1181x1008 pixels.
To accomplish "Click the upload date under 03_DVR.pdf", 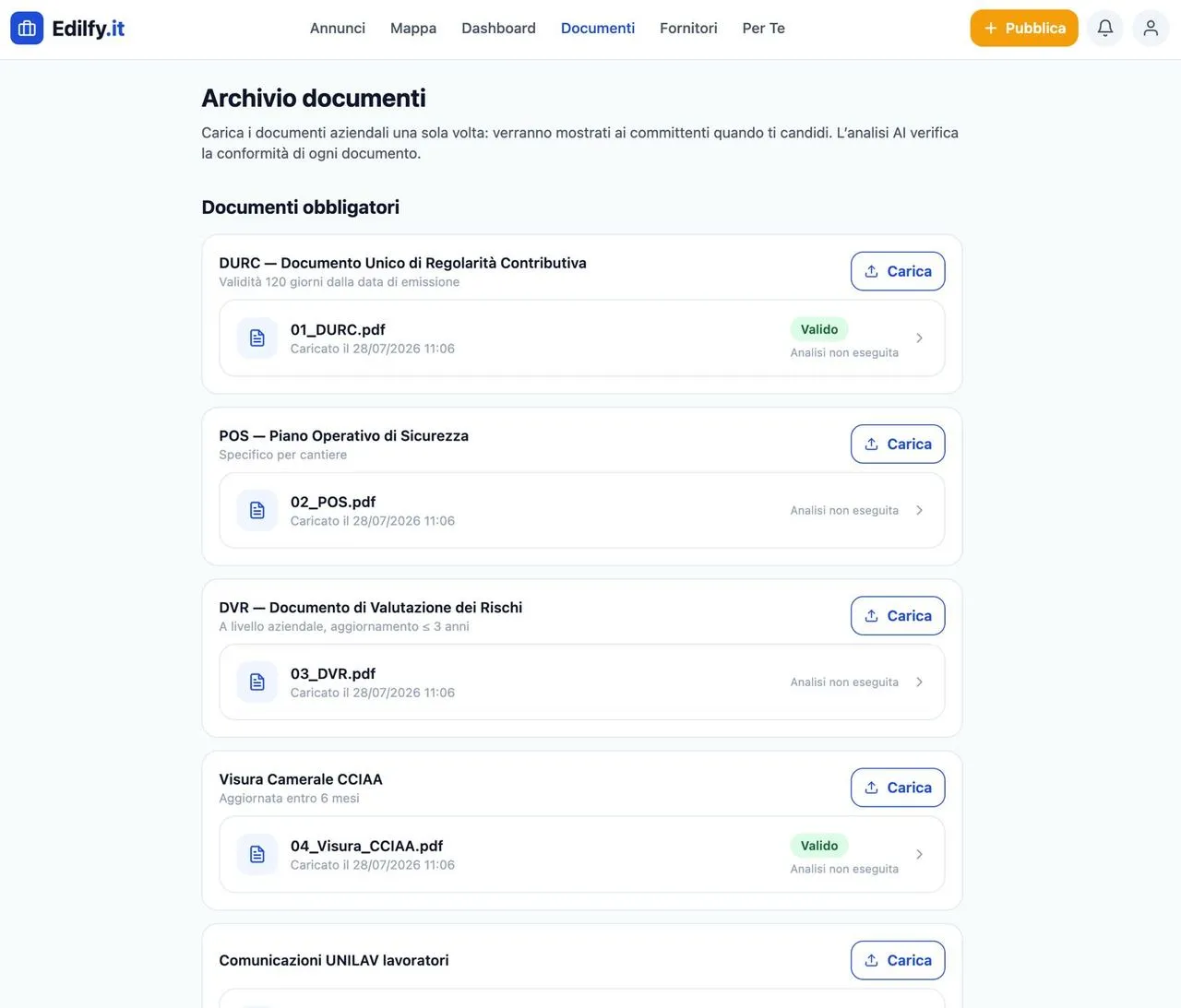I will (x=373, y=693).
